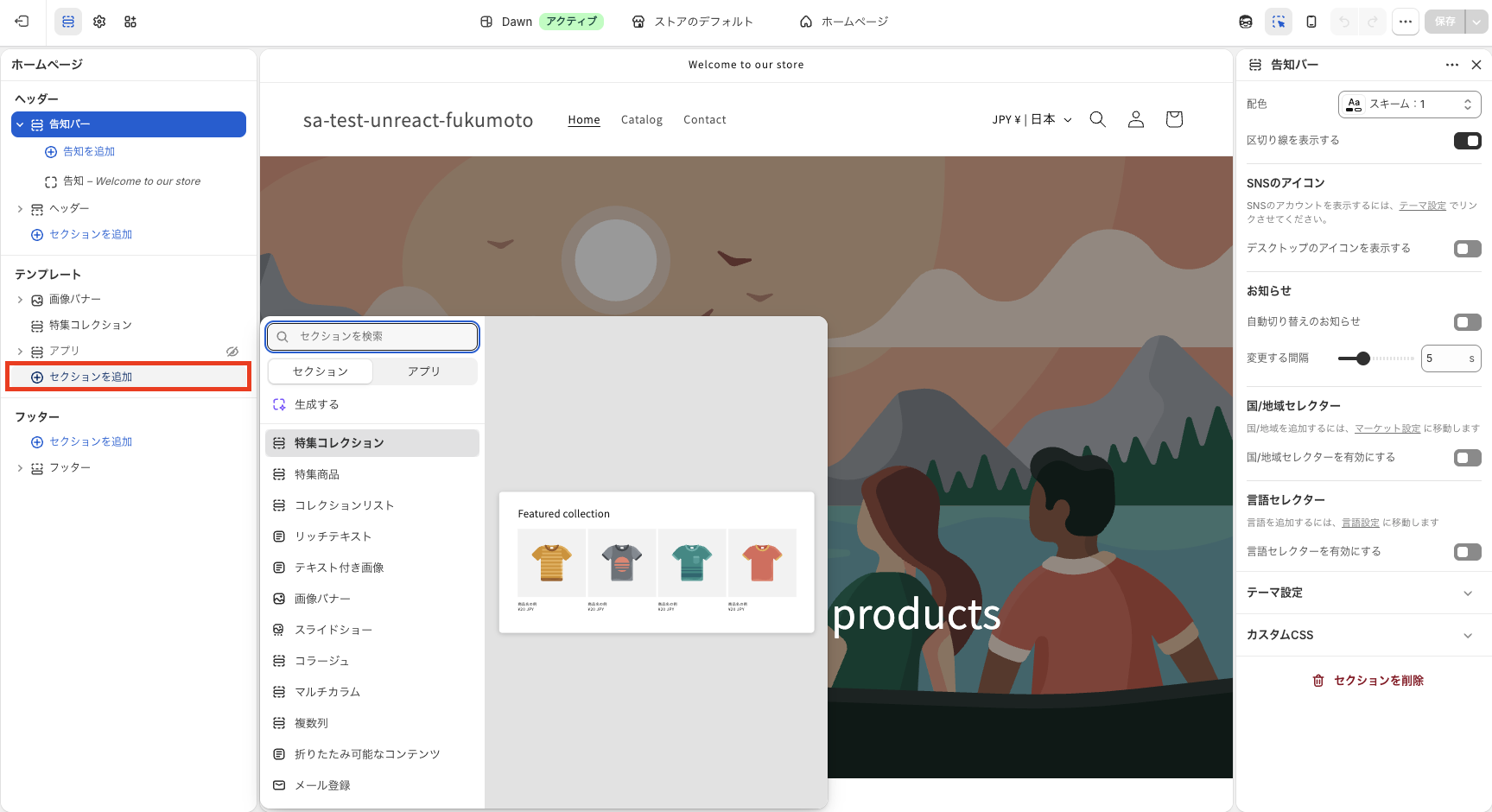This screenshot has height=812, width=1492.
Task: Open the shopping cart icon
Action: (1174, 119)
